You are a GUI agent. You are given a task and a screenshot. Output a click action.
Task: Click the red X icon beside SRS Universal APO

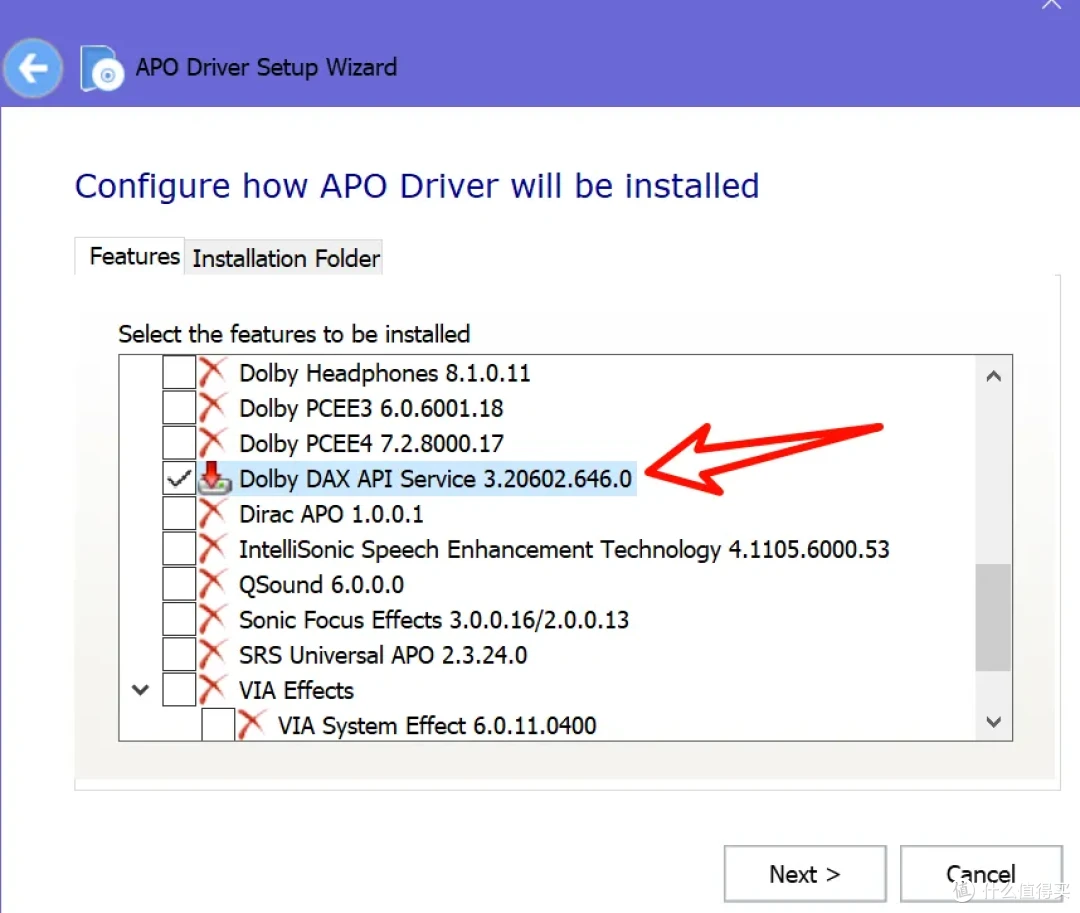pyautogui.click(x=214, y=654)
